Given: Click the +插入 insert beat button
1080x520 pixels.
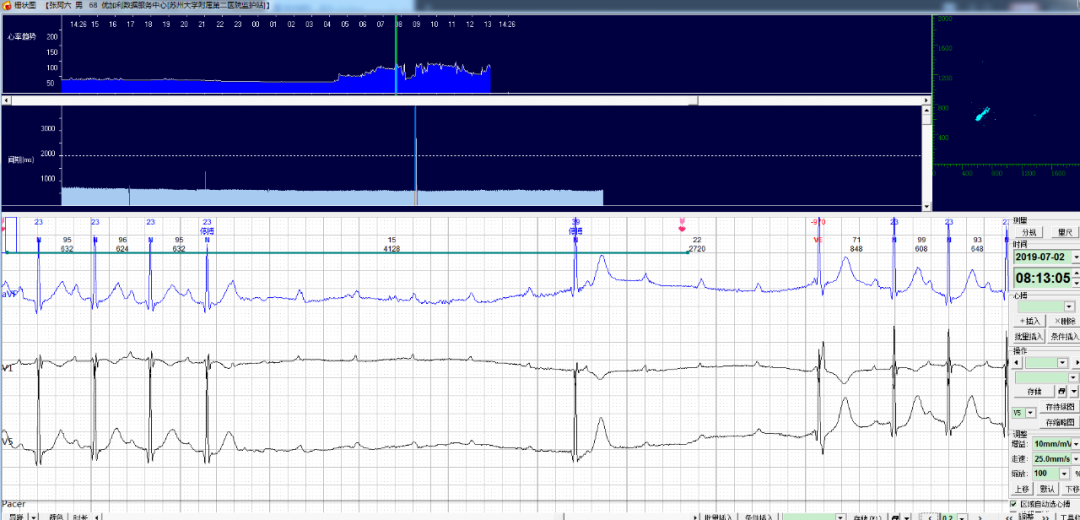Looking at the screenshot, I should (x=1030, y=321).
